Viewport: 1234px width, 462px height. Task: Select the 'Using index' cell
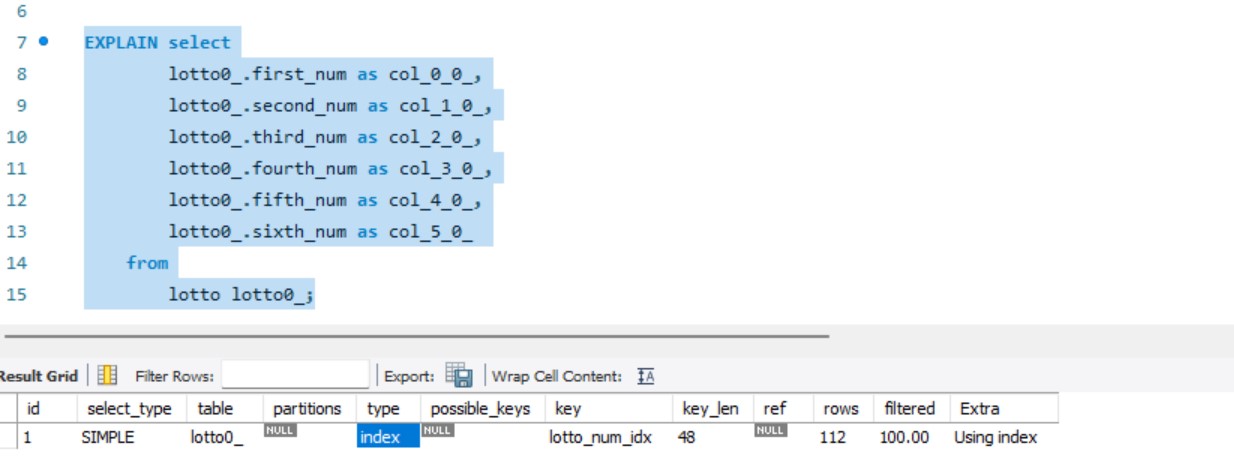pos(1003,437)
